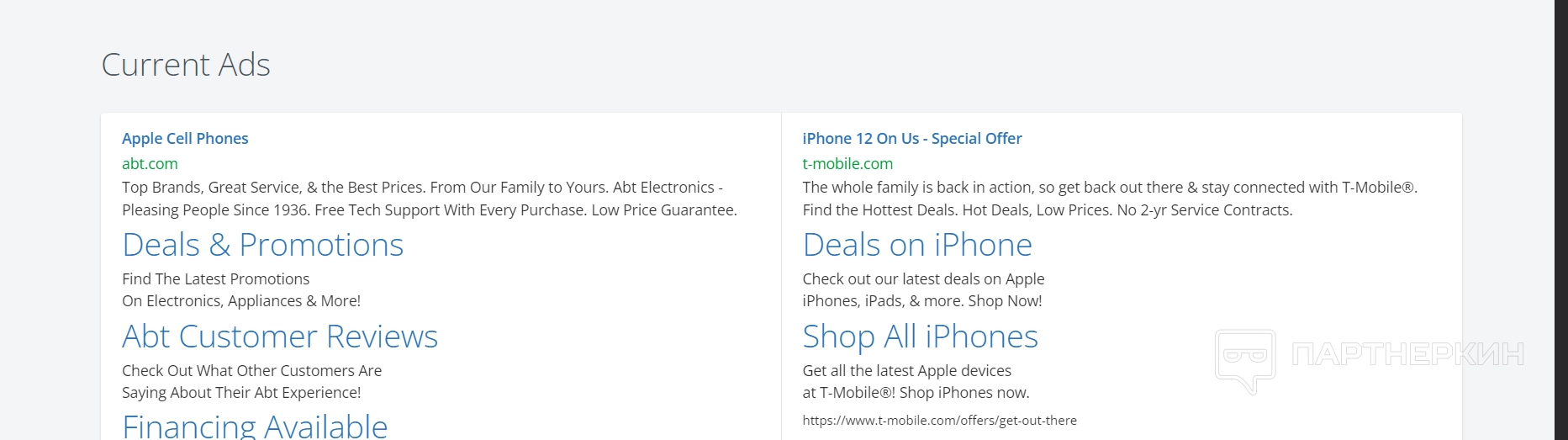Click the "Abt Customer Reviews" sitelink
This screenshot has width=1568, height=440.
pos(280,337)
